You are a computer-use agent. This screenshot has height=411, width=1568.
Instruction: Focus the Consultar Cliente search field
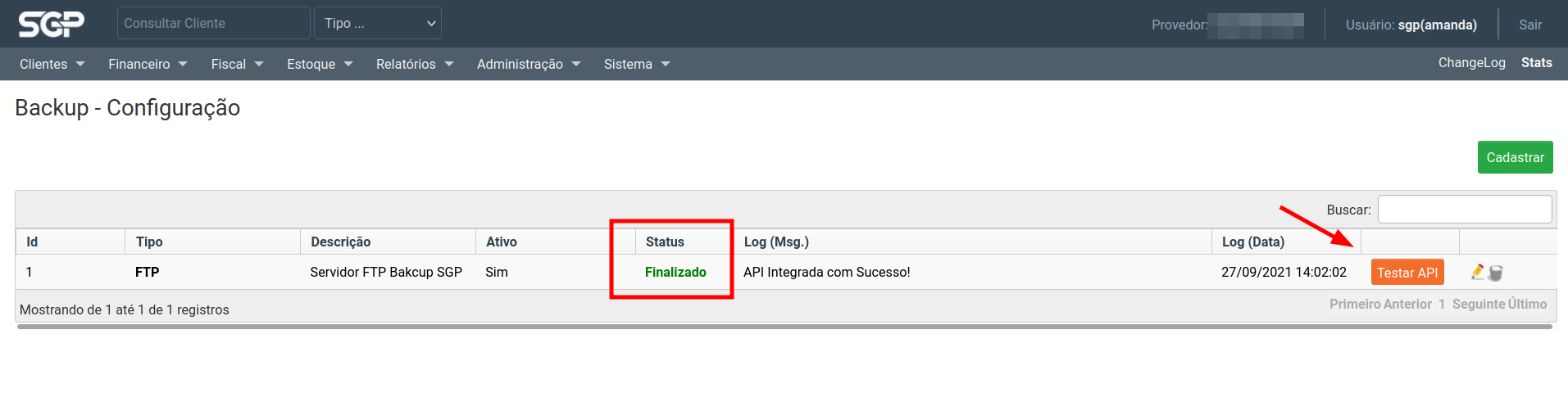click(213, 23)
